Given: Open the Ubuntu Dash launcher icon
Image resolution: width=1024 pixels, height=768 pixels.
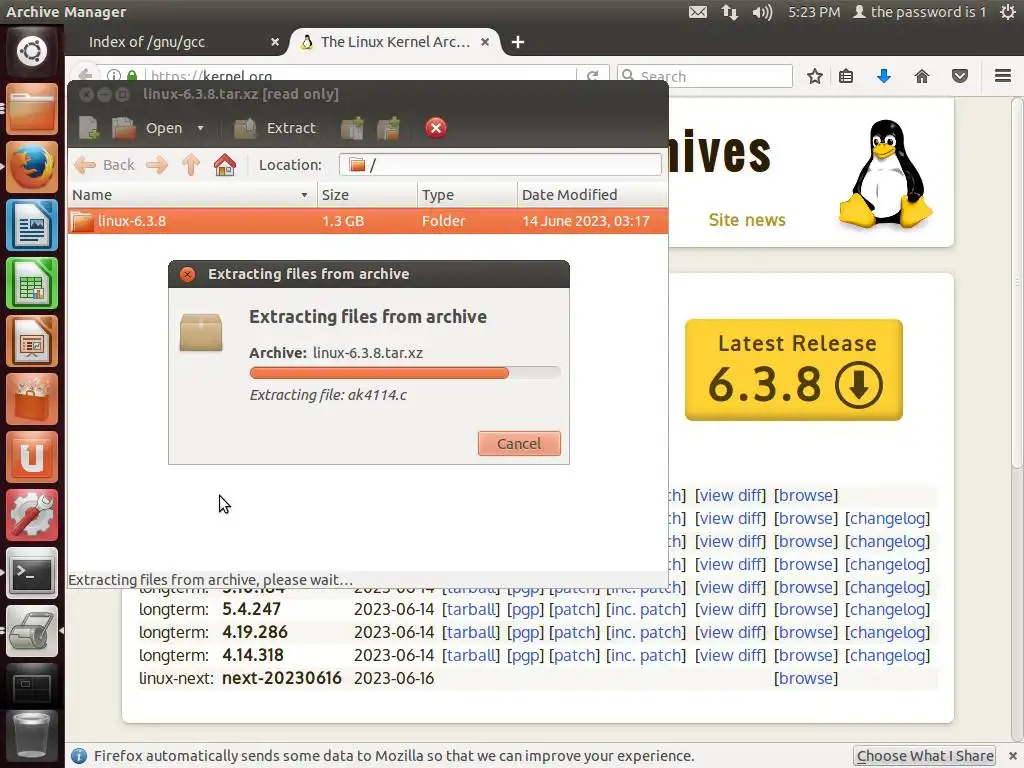Looking at the screenshot, I should 31,51.
